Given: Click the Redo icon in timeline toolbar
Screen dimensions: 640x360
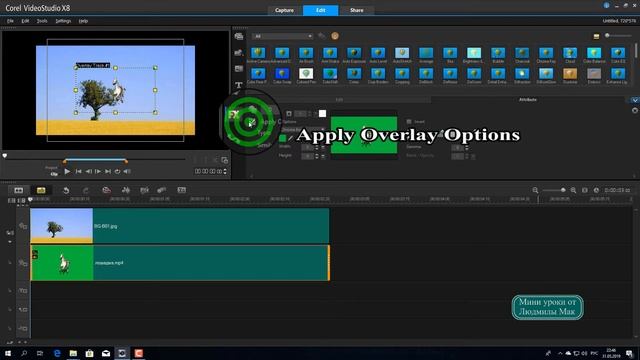Looking at the screenshot, I should click(85, 190).
